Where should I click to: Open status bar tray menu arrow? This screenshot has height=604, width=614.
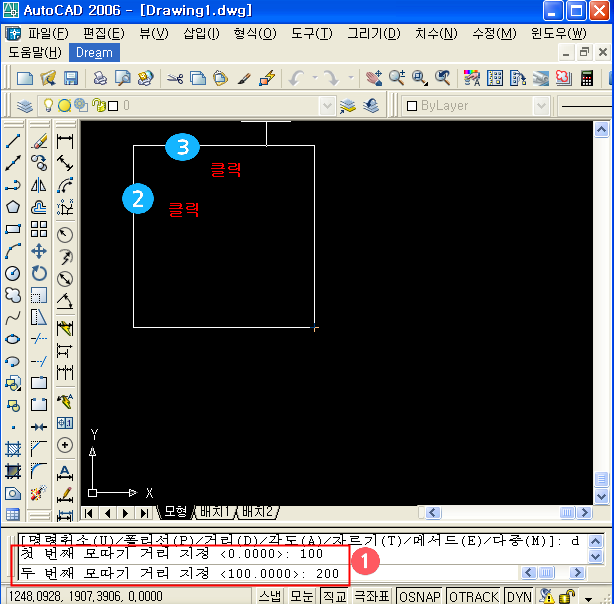pyautogui.click(x=588, y=599)
